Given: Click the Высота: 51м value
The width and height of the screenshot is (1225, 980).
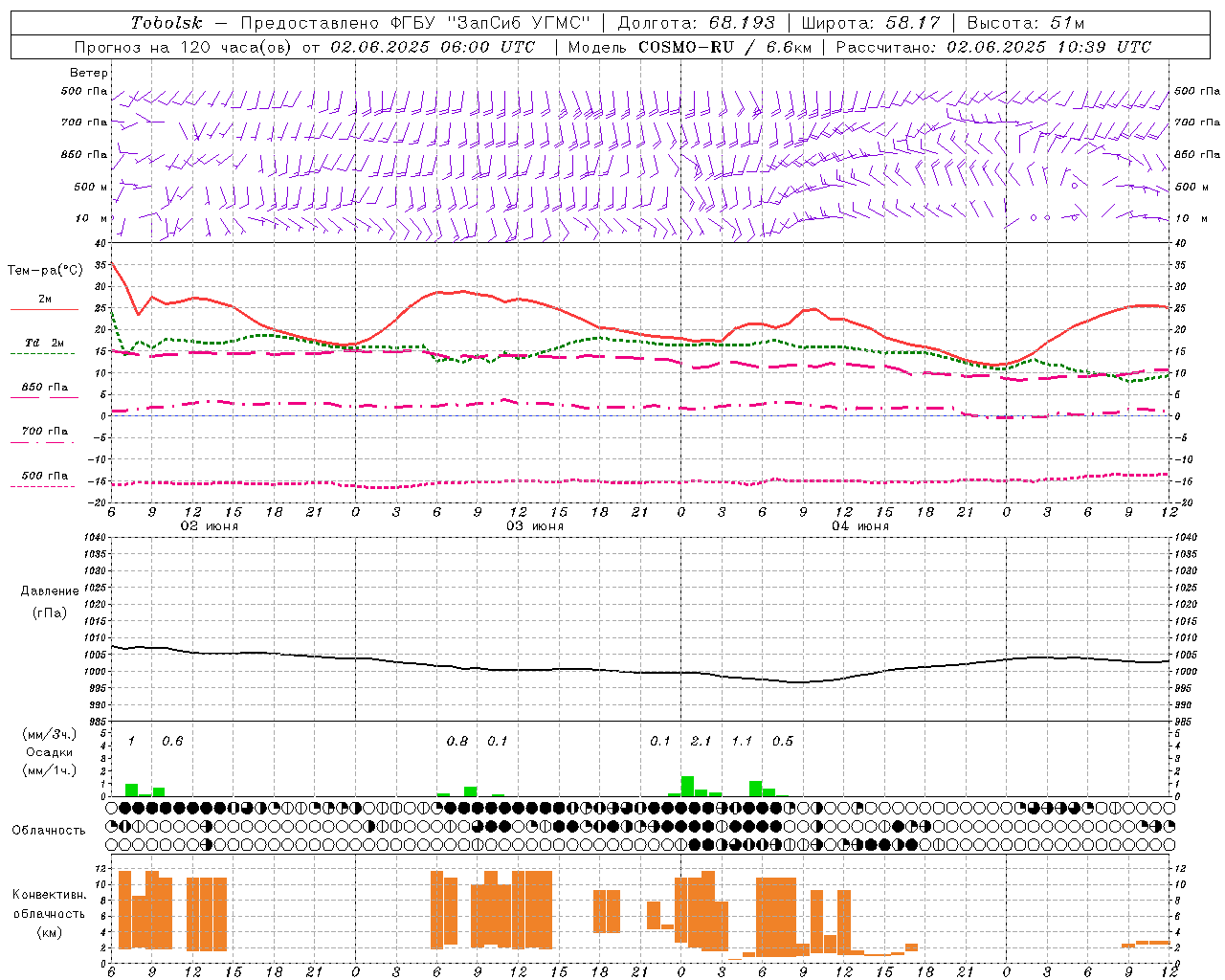Looking at the screenshot, I should point(1026,23).
